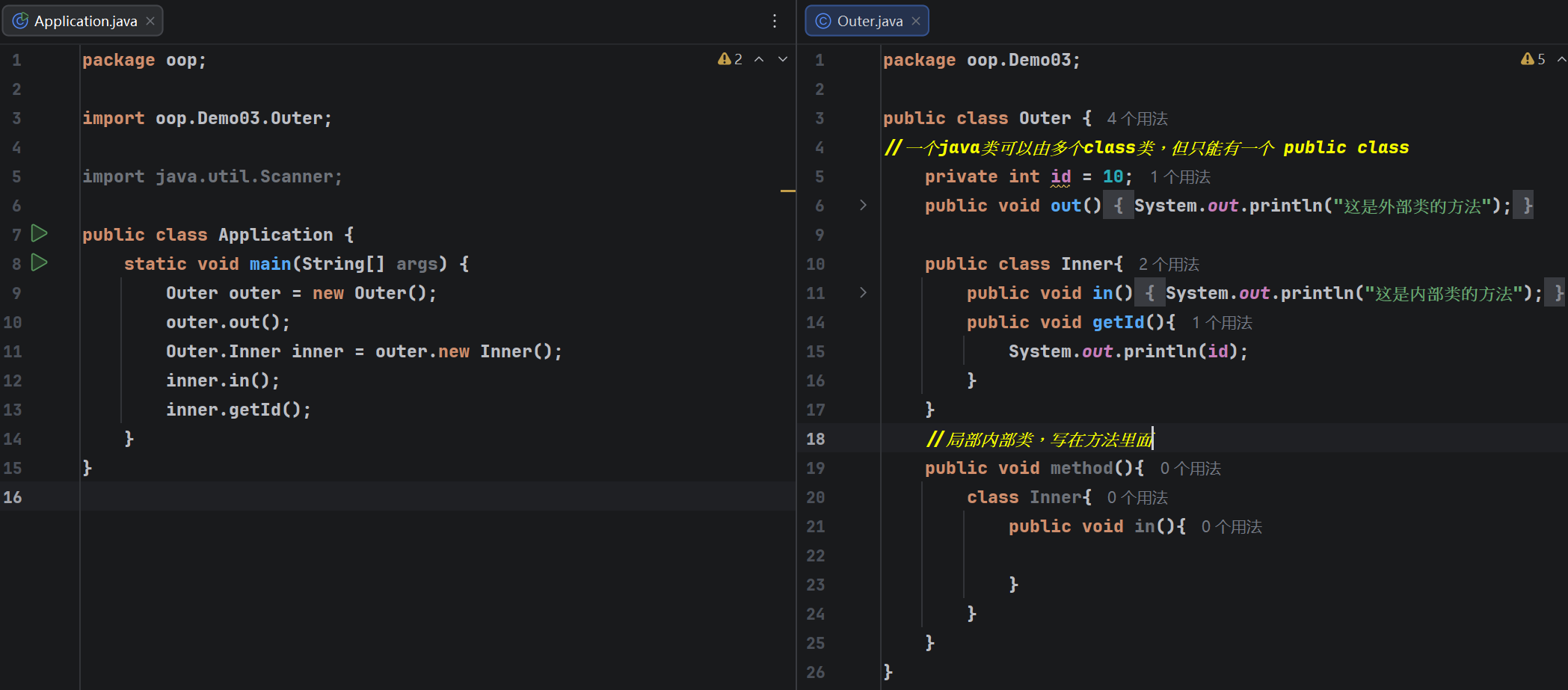Click the class icon on the Outer.java tab

click(823, 21)
